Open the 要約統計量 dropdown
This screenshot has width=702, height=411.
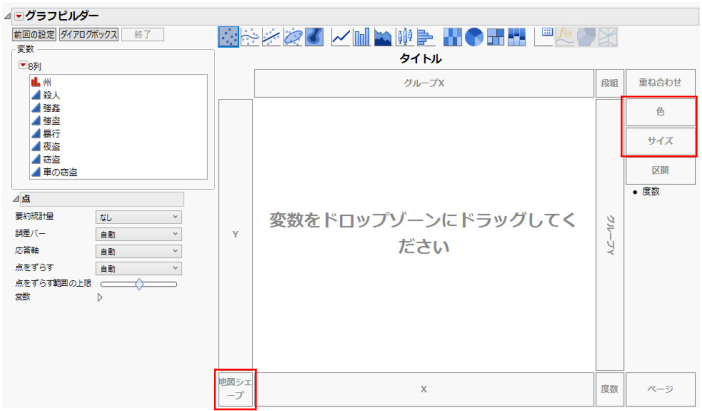138,217
